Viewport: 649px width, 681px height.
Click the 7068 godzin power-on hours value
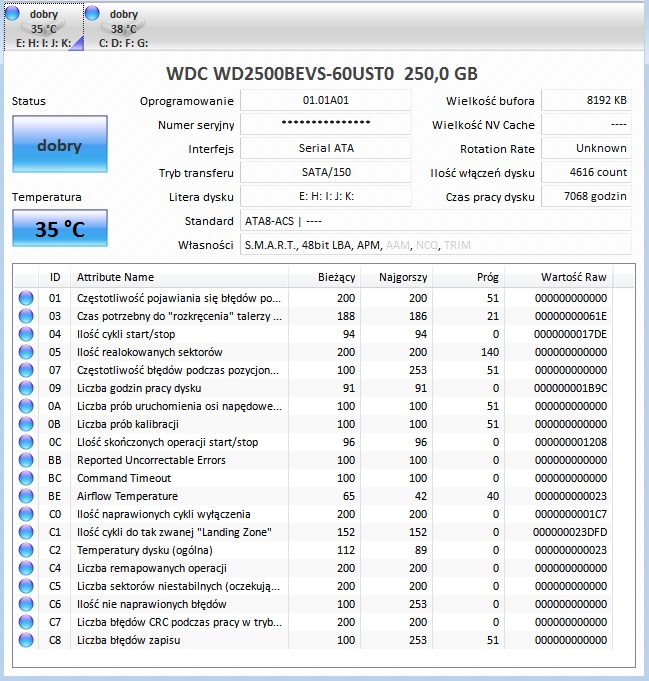586,196
